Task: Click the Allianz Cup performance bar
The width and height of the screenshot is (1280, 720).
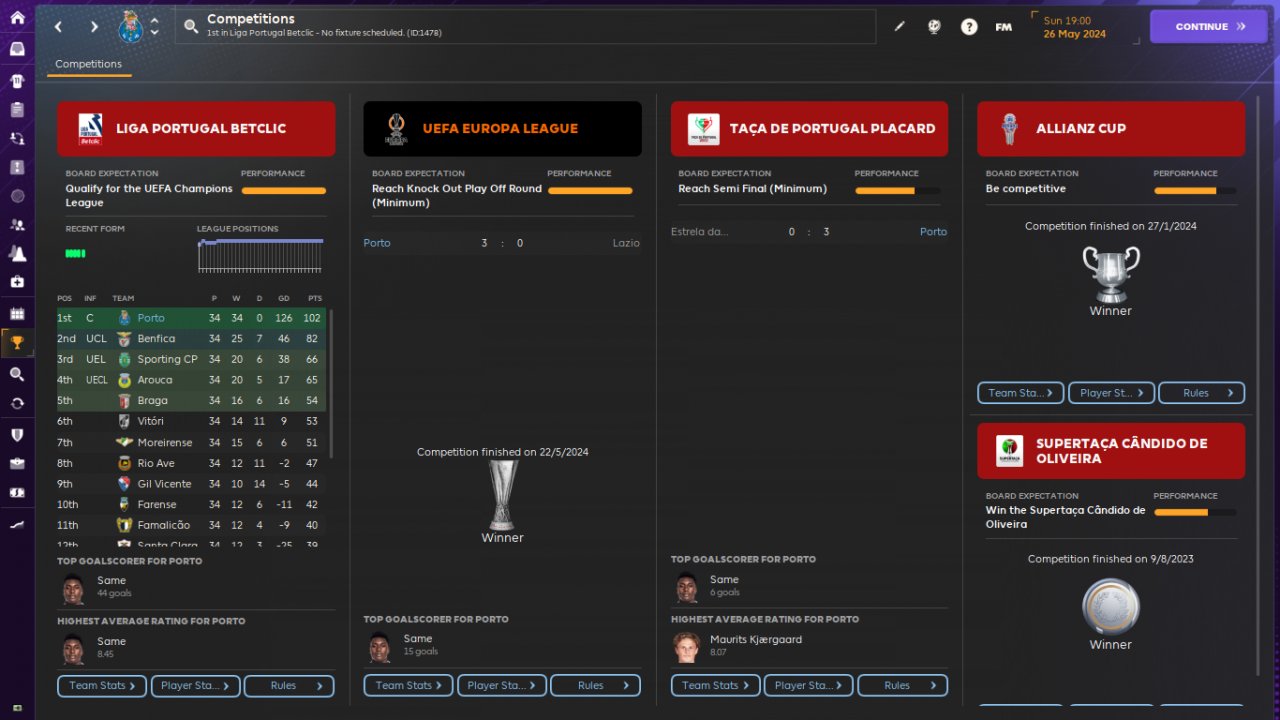Action: coord(1195,190)
